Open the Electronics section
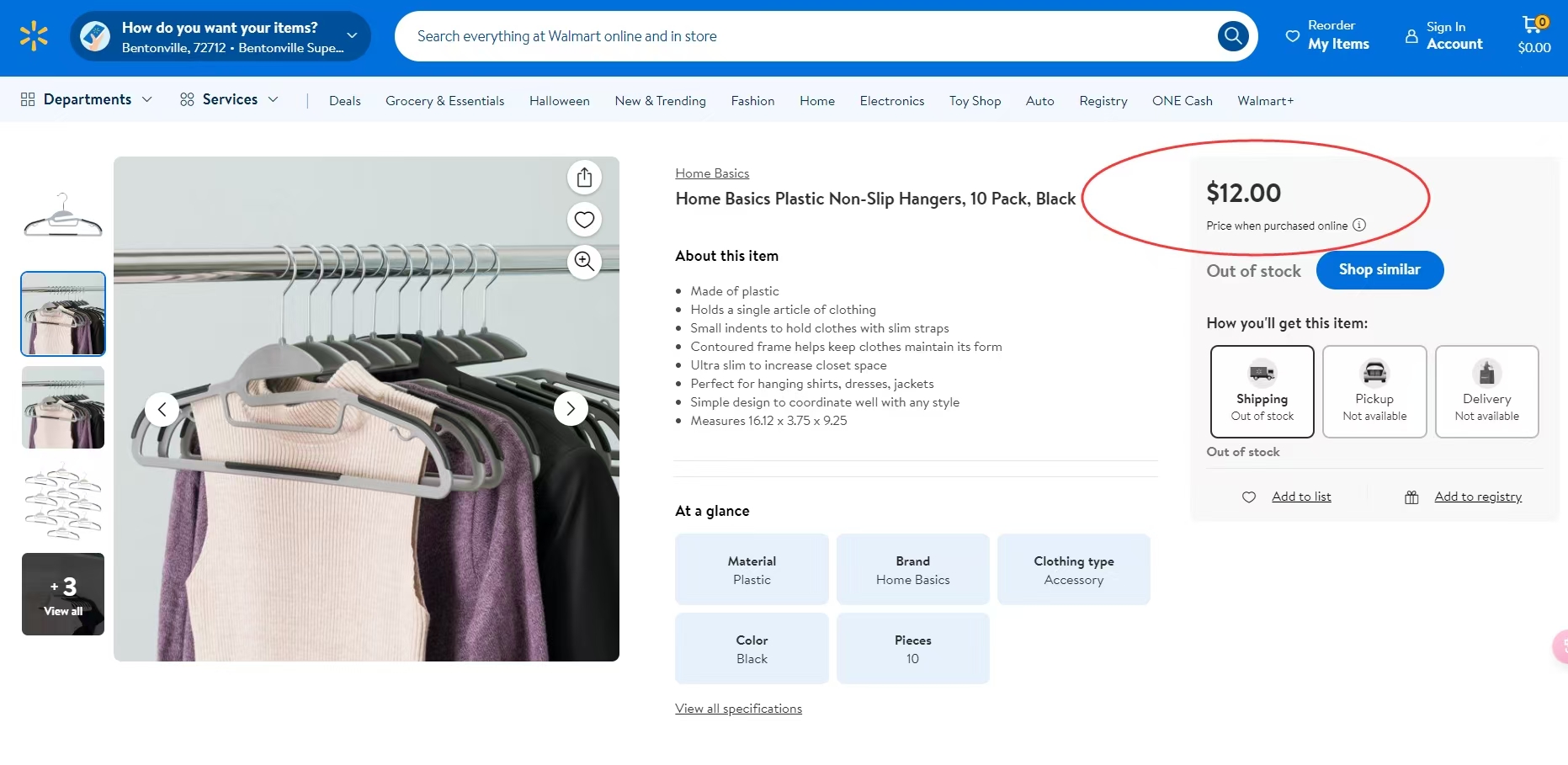1568x765 pixels. 892,101
